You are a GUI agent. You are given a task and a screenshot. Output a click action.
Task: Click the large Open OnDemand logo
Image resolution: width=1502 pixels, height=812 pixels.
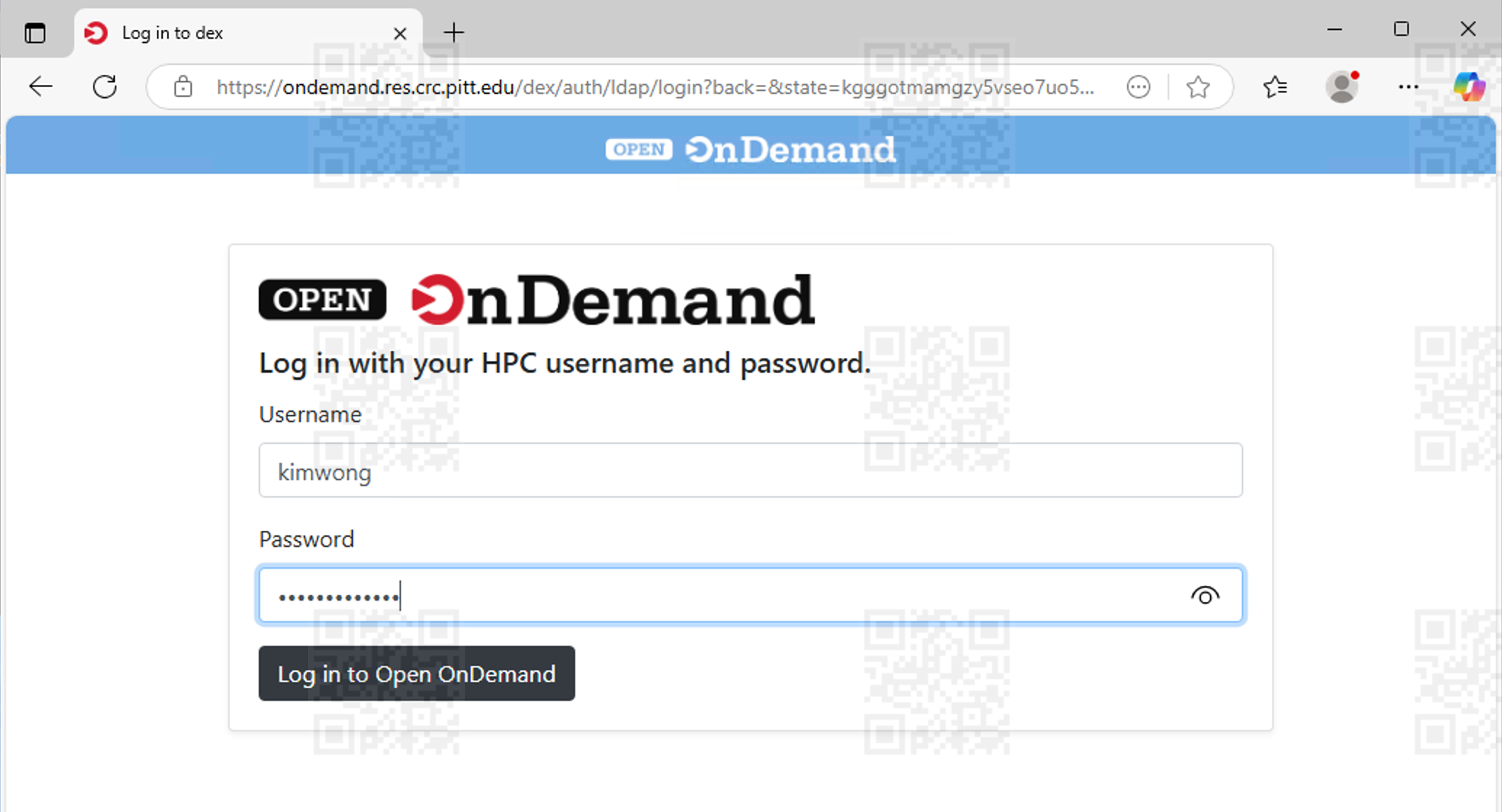tap(537, 299)
